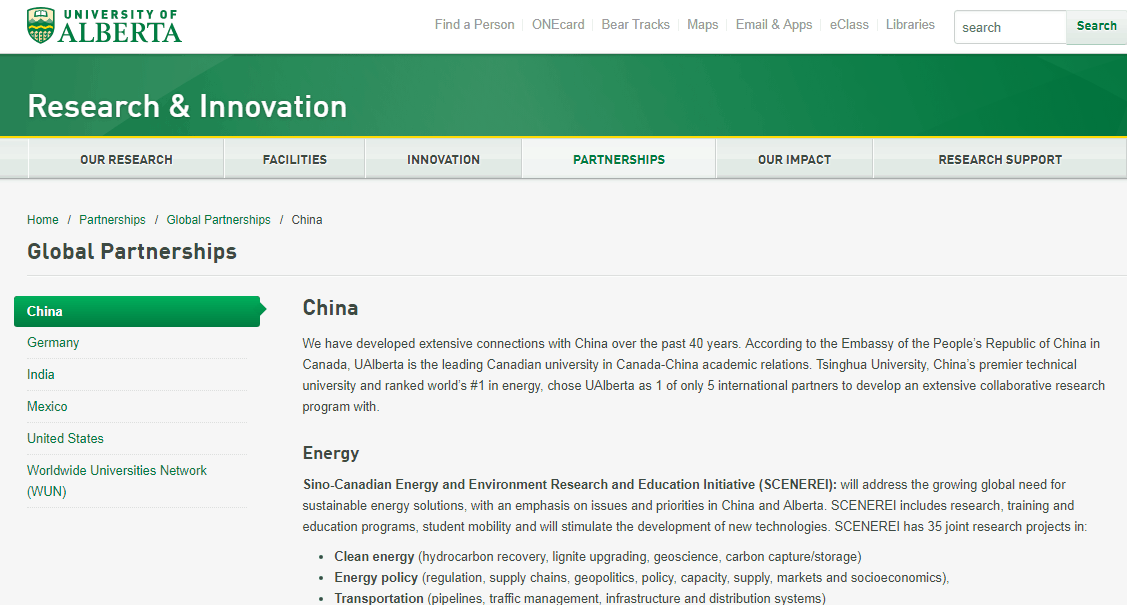Image resolution: width=1127 pixels, height=605 pixels.
Task: Open the Find a Person link
Action: pyautogui.click(x=474, y=24)
